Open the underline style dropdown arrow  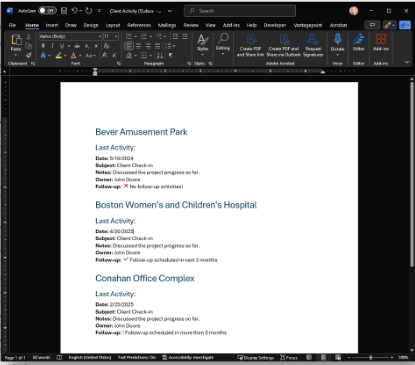69,46
